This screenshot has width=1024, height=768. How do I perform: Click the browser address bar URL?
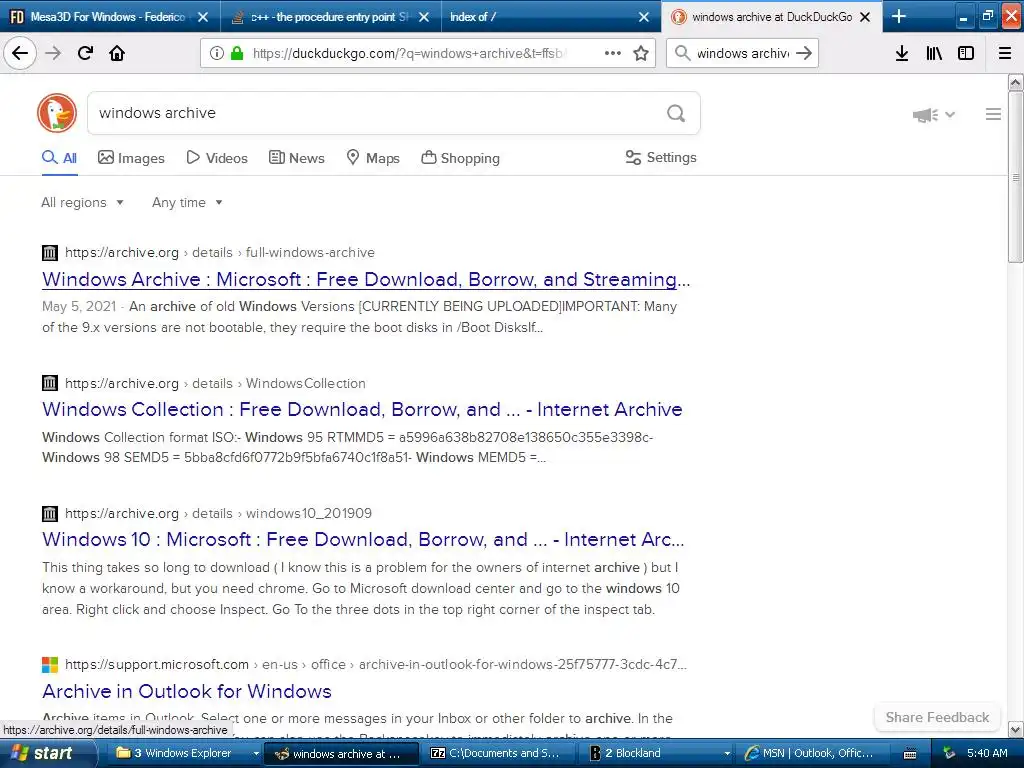pos(409,53)
